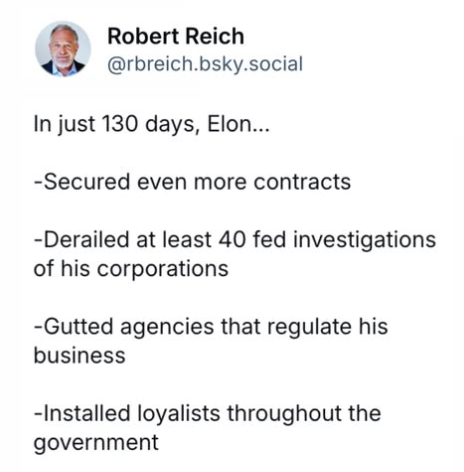The height and width of the screenshot is (472, 464).
Task: Open the @rbreich.bsky.social handle link
Action: (205, 64)
